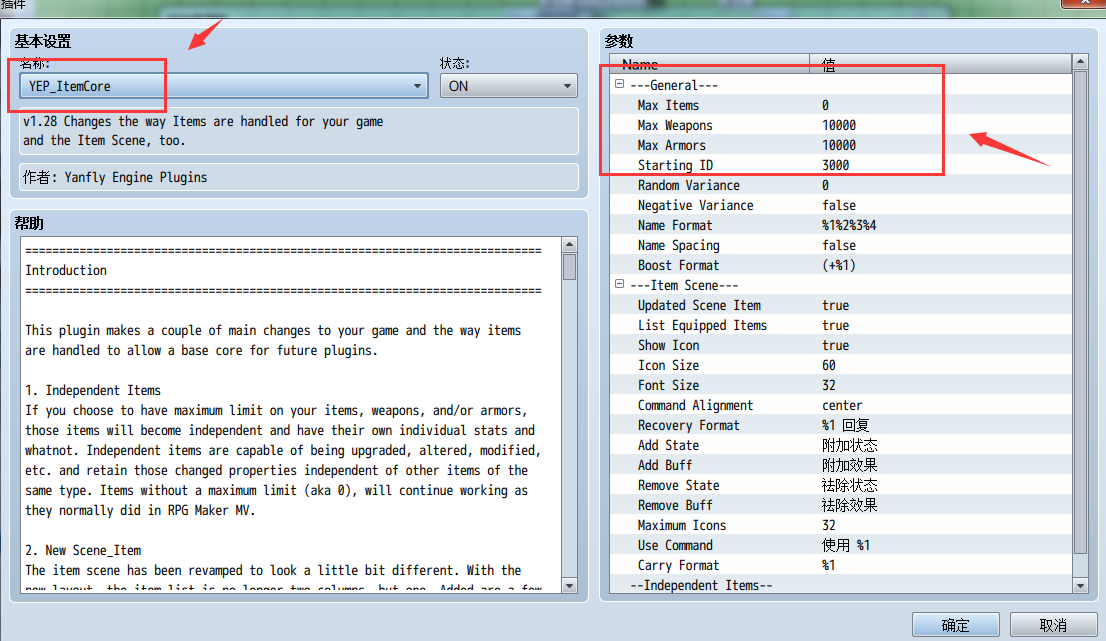Screen dimensions: 1106x641
Task: Select the Random Variance parameter row
Action: click(x=841, y=185)
